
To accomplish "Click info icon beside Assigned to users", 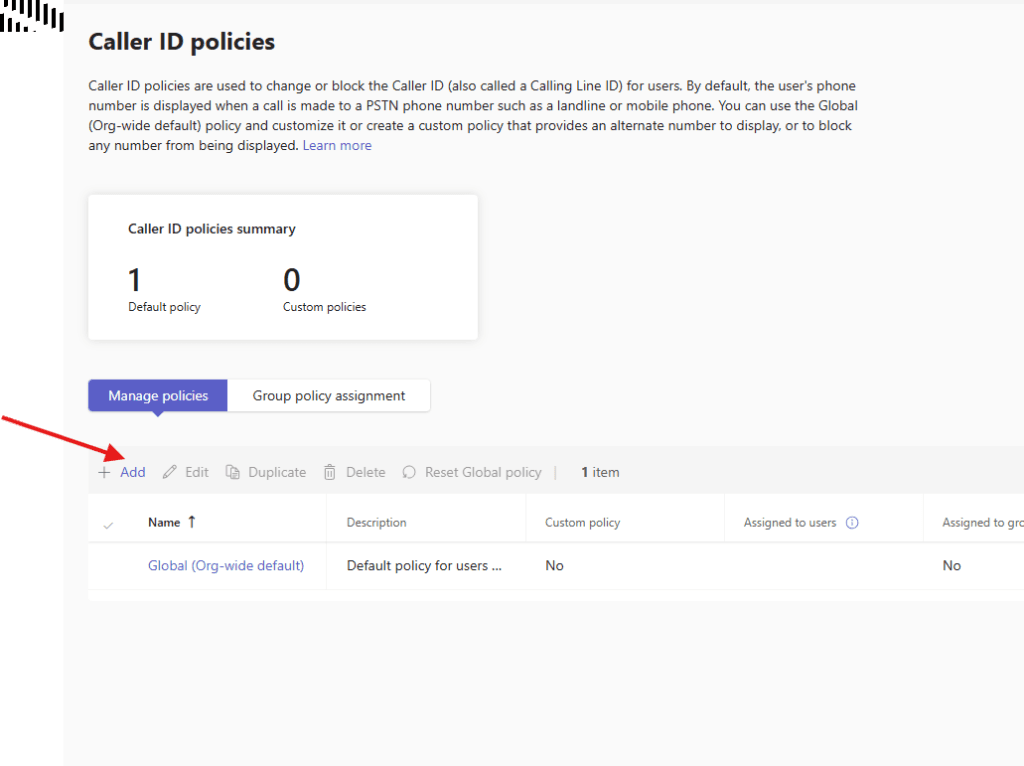I will point(852,522).
